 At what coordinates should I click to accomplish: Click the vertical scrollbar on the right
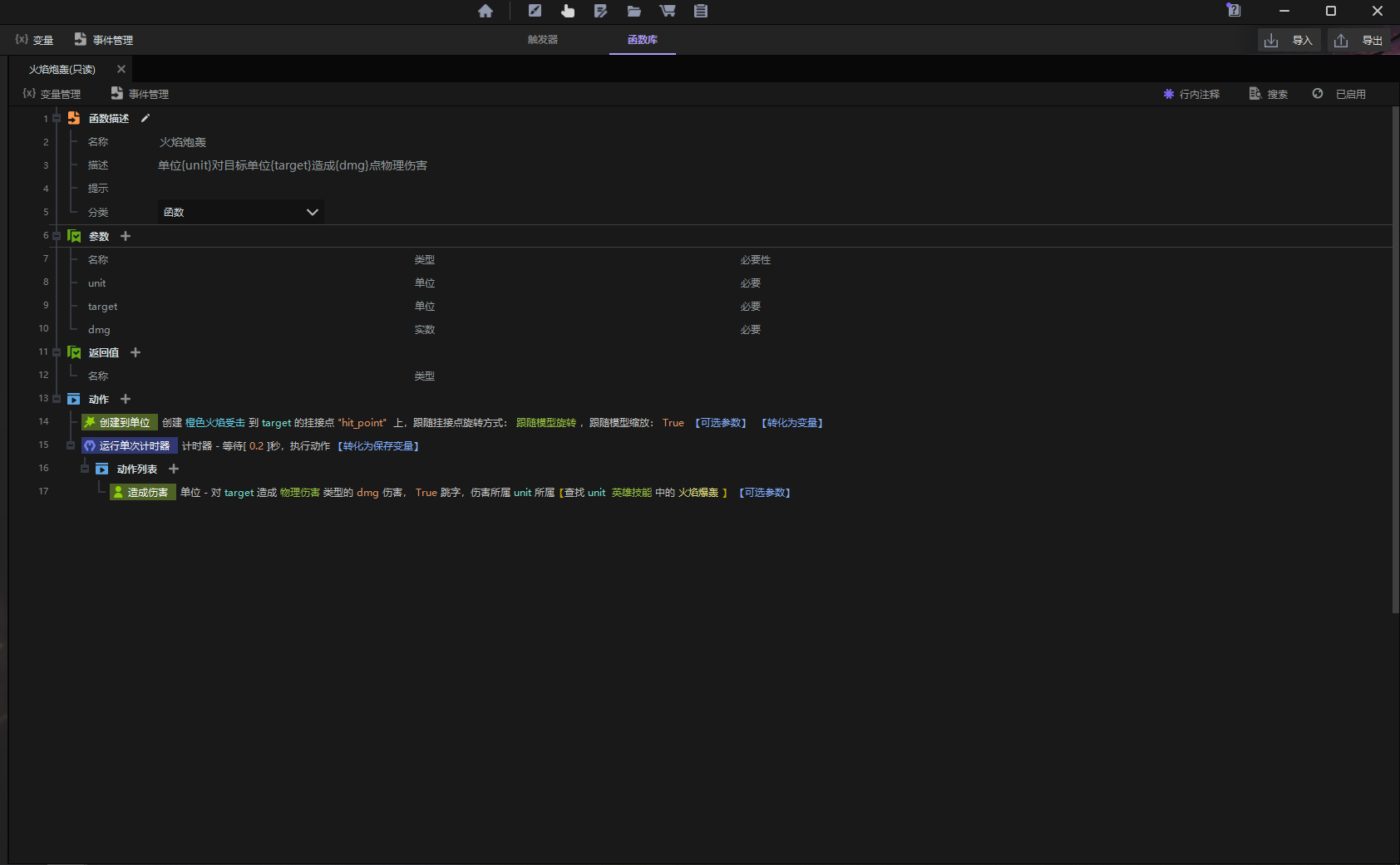pos(1396,360)
